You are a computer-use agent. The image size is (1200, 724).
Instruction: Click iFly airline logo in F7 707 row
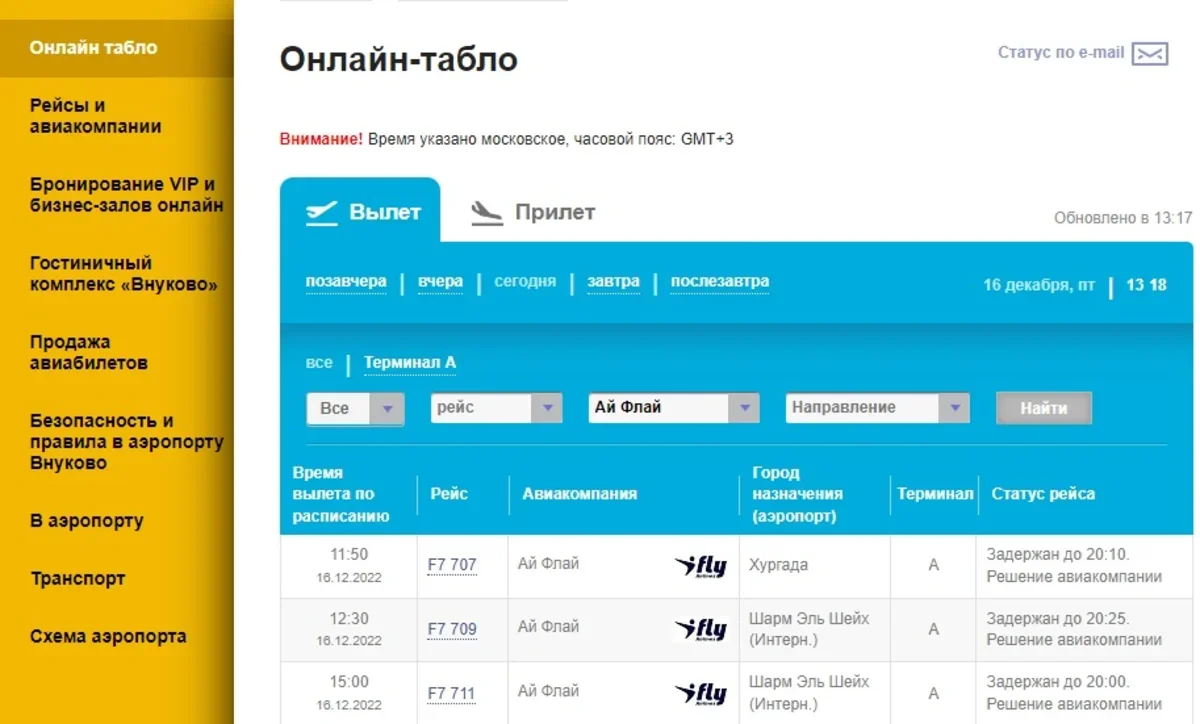tap(700, 566)
